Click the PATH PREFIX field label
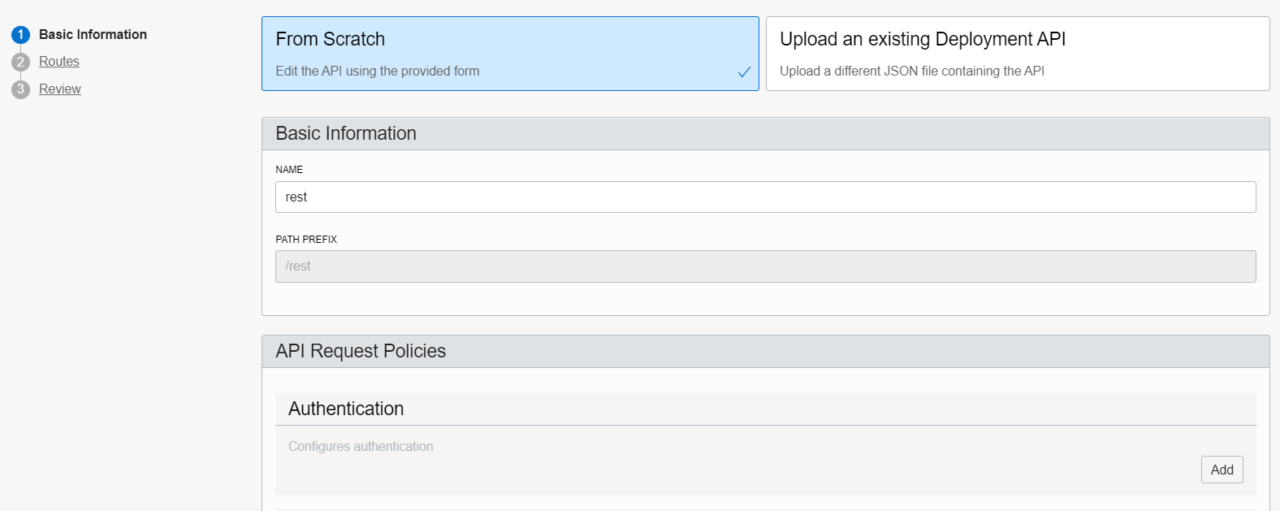Screen dimensions: 1280x511 pos(304,240)
